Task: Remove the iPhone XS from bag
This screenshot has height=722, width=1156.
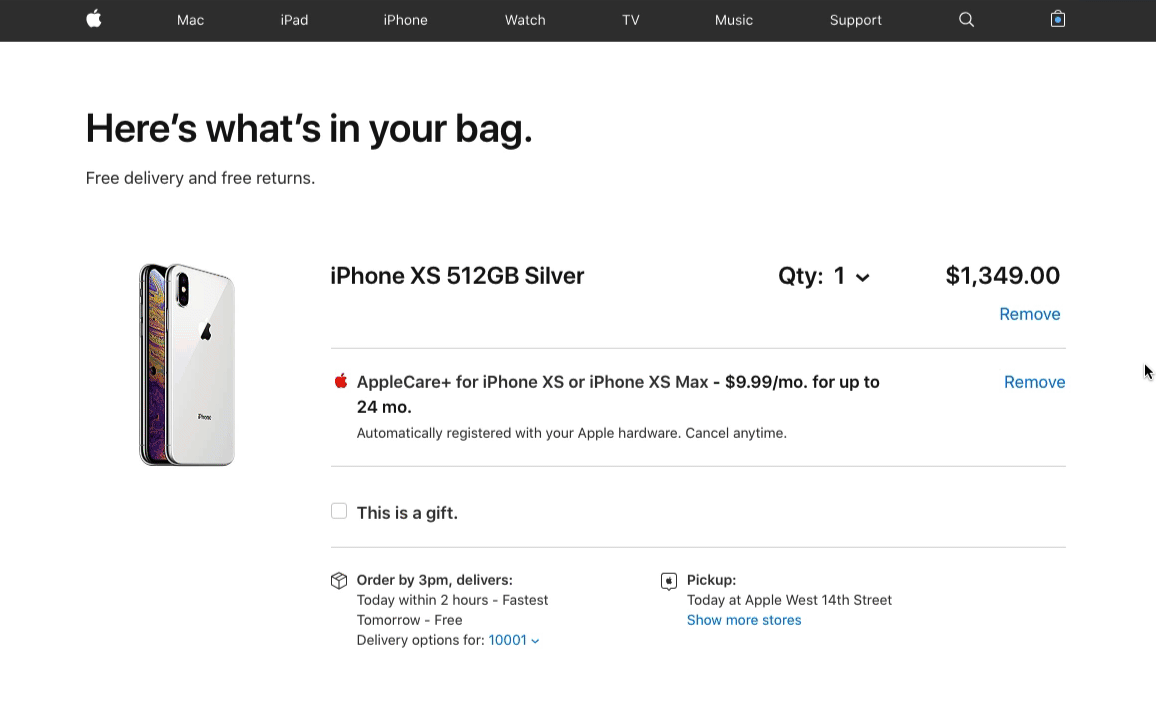Action: 1029,314
